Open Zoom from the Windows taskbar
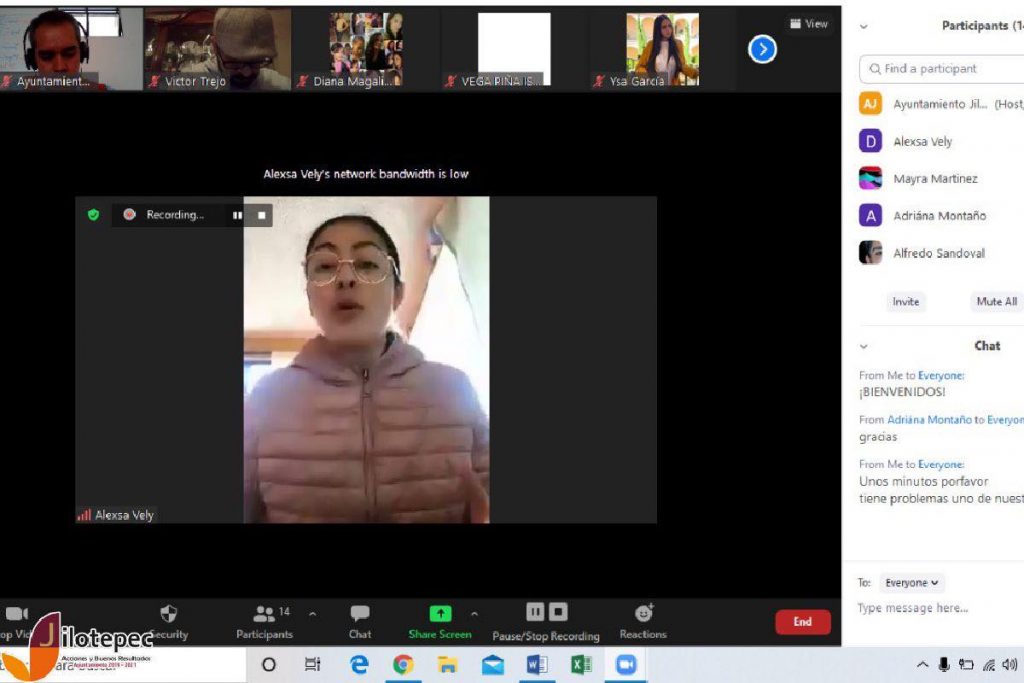 tap(626, 665)
